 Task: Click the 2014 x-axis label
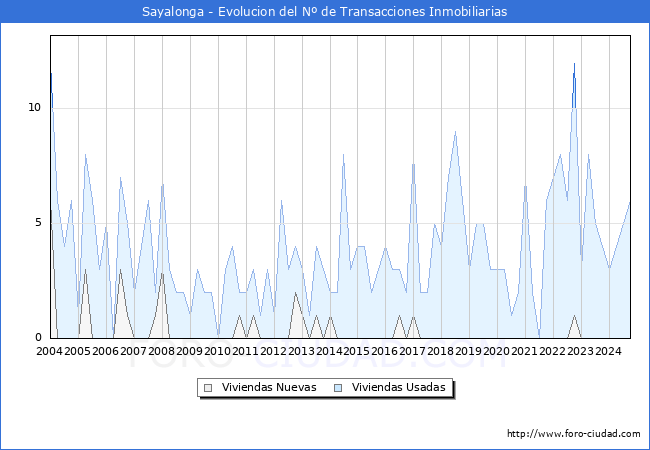[329, 351]
